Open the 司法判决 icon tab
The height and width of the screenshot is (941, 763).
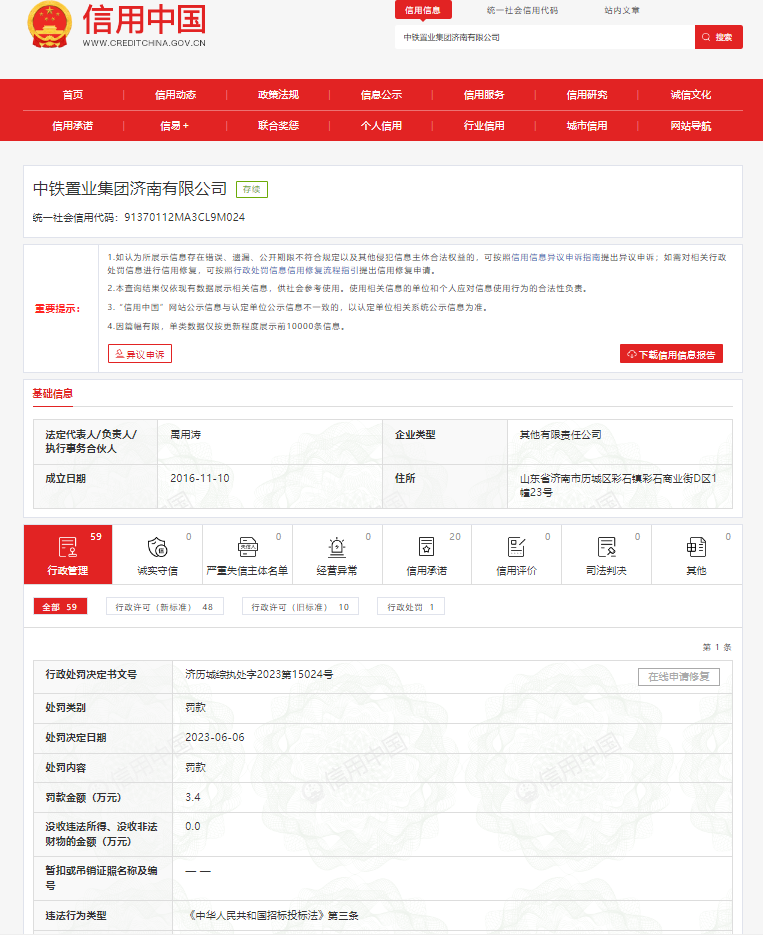tap(606, 555)
